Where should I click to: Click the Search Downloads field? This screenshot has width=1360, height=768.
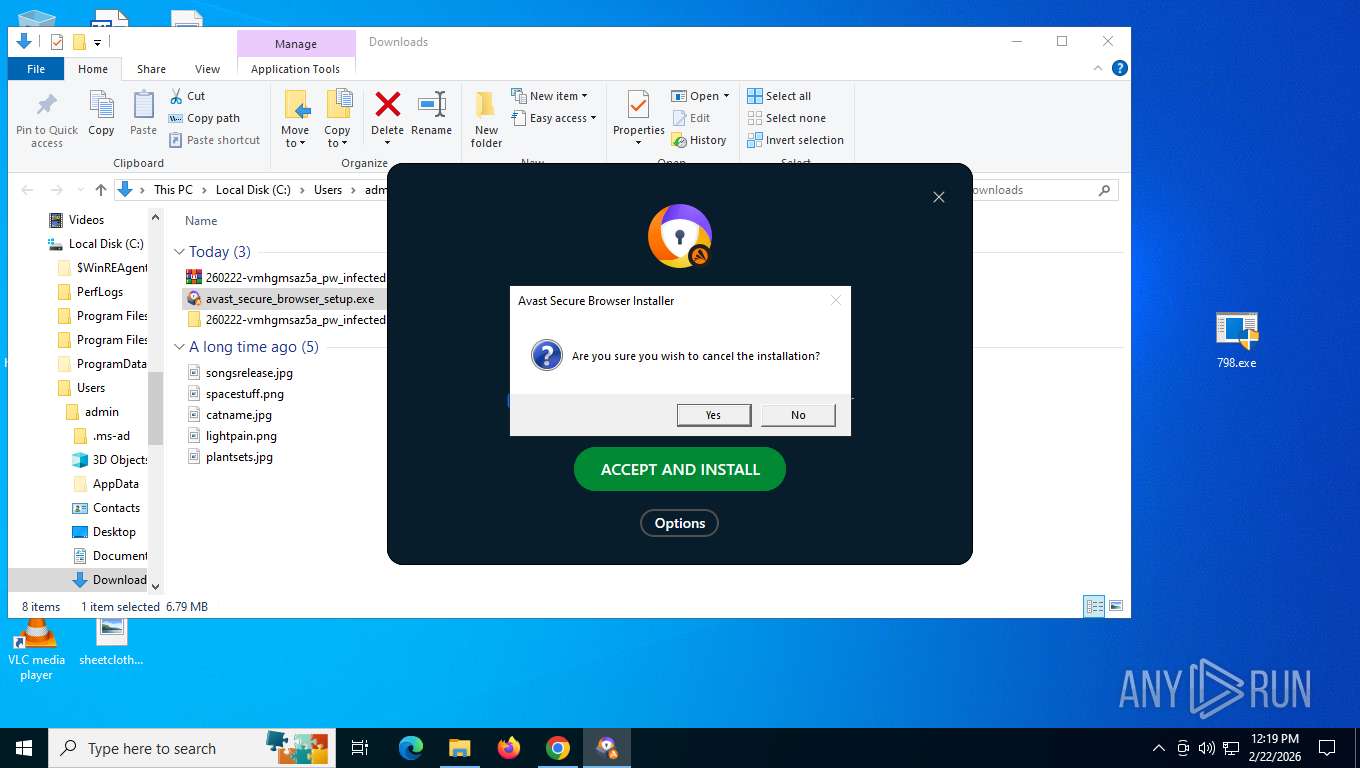tap(1040, 190)
